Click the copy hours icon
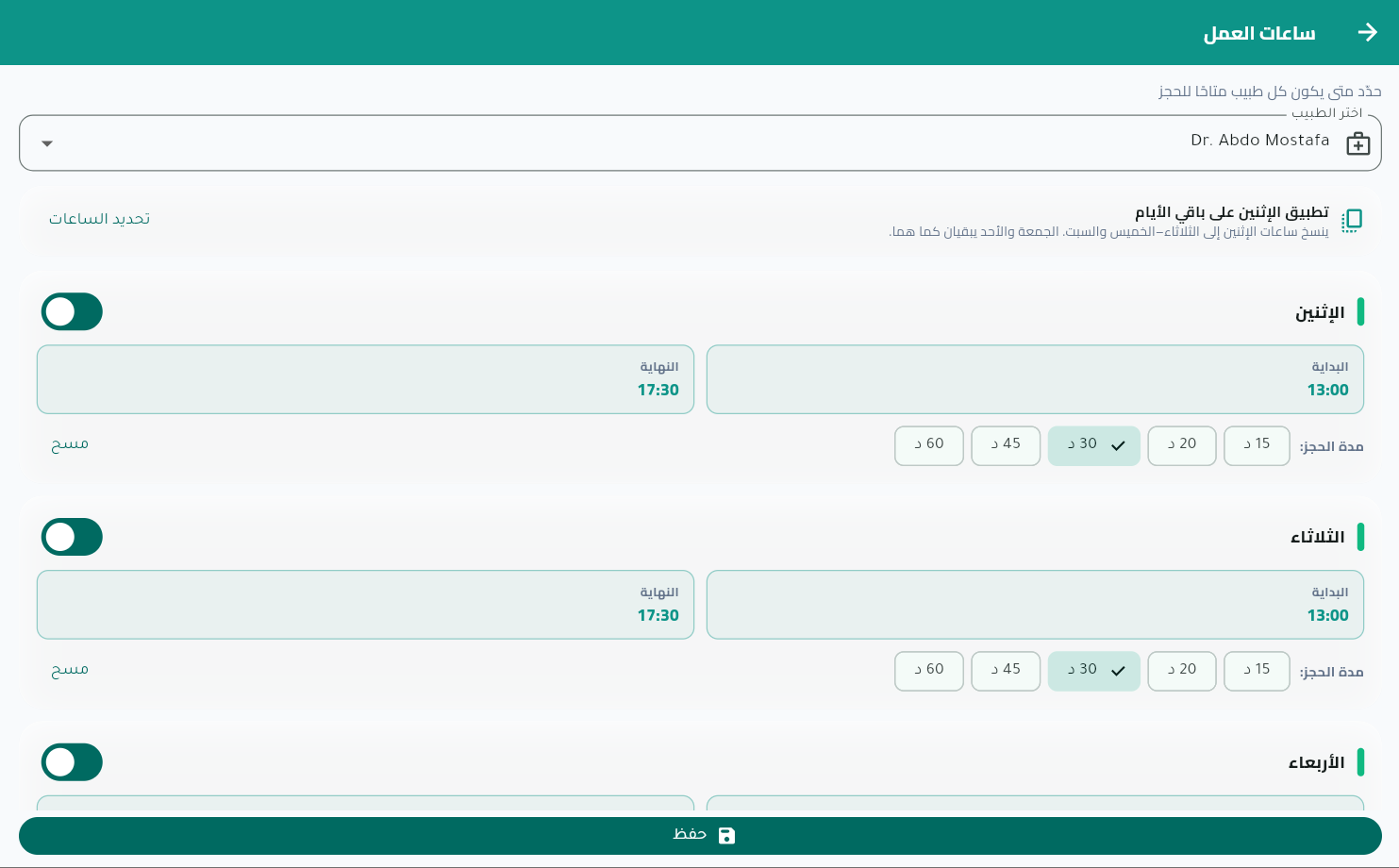 (x=1351, y=221)
